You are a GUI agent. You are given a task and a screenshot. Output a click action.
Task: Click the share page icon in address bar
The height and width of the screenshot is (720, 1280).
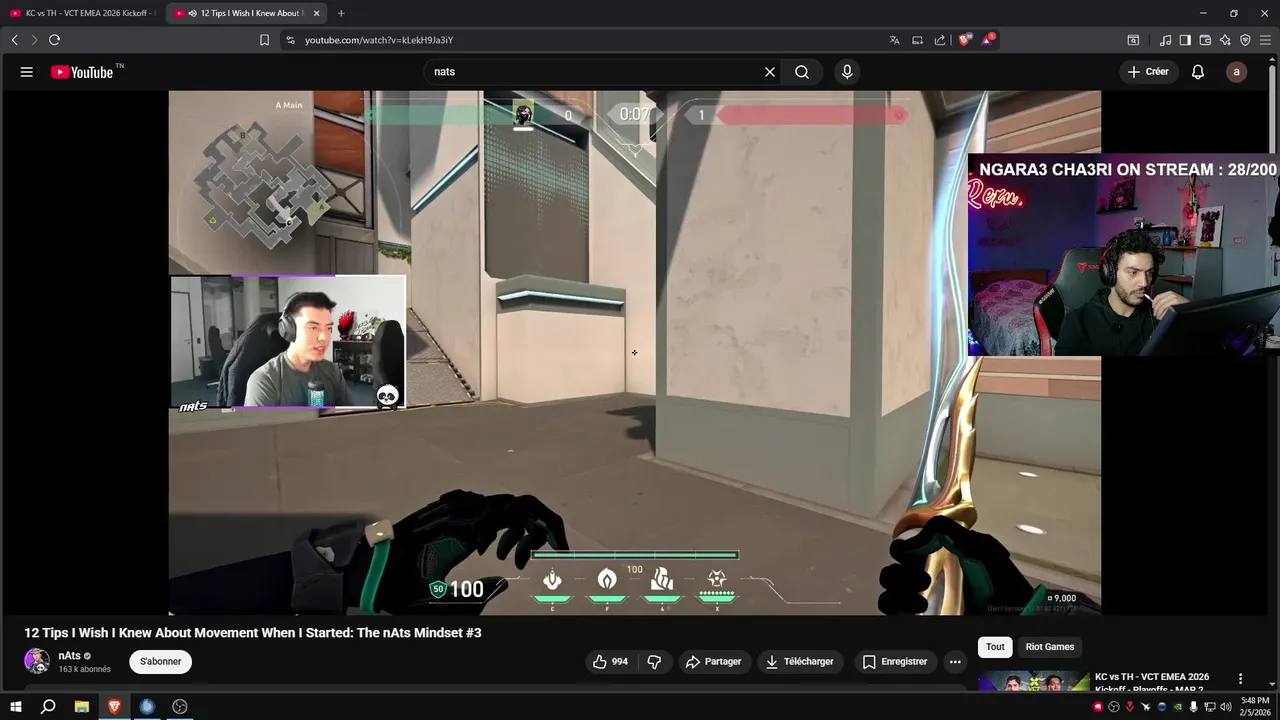click(940, 40)
